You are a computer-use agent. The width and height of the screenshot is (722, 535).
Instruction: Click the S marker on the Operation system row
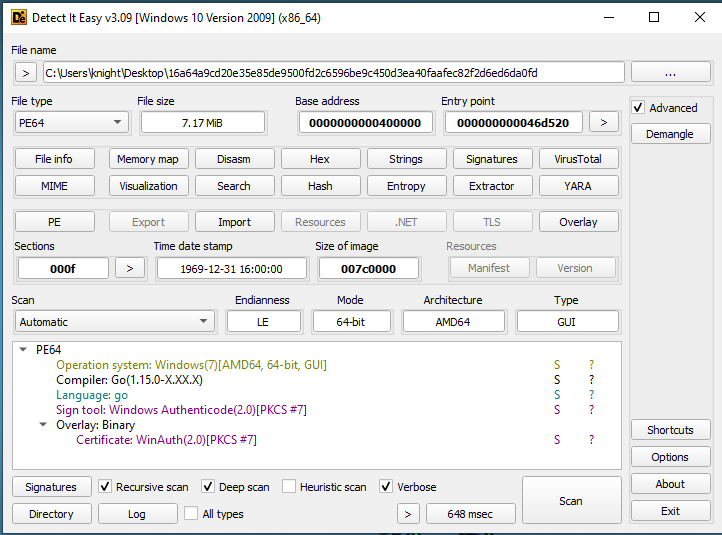click(x=557, y=365)
